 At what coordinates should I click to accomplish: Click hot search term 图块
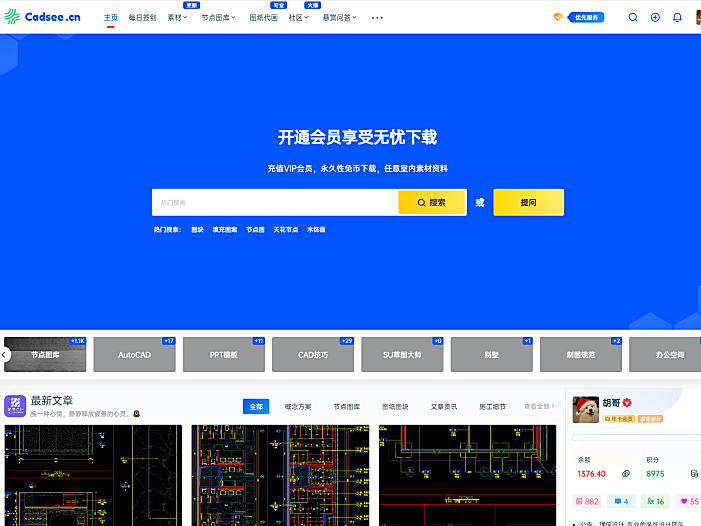tap(197, 230)
